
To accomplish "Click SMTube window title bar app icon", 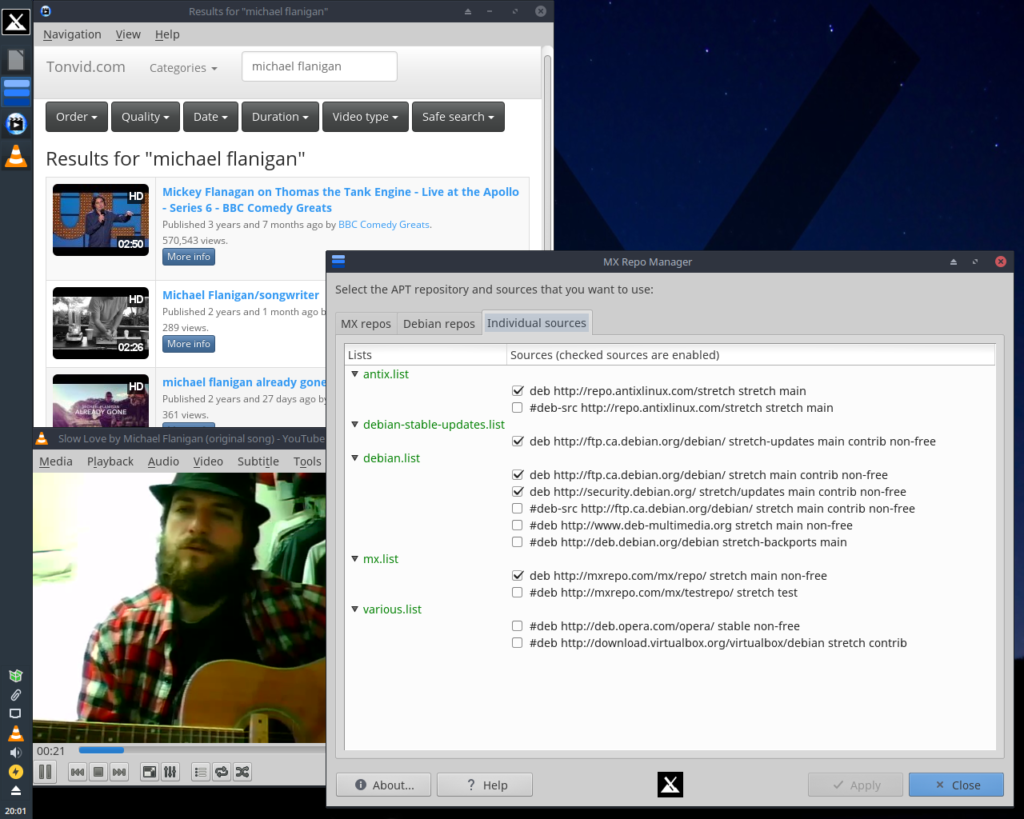I will [x=46, y=11].
